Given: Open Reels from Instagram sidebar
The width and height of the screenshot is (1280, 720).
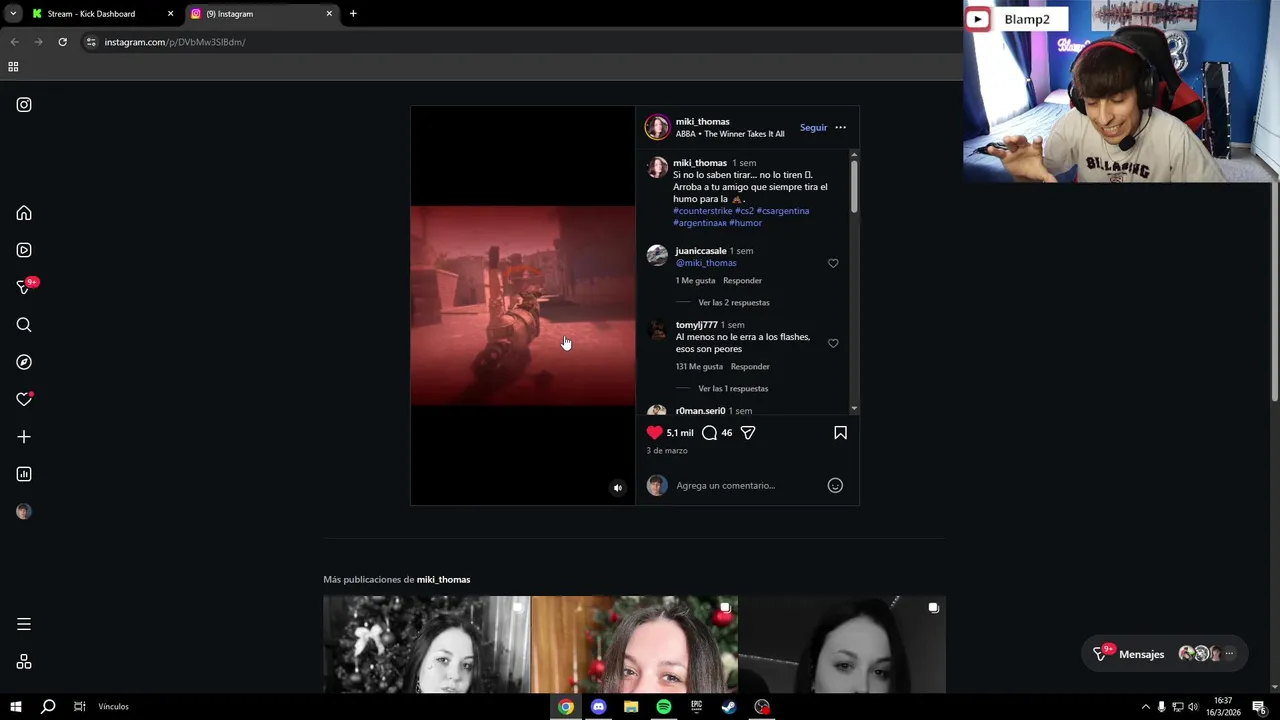Looking at the screenshot, I should pos(24,250).
